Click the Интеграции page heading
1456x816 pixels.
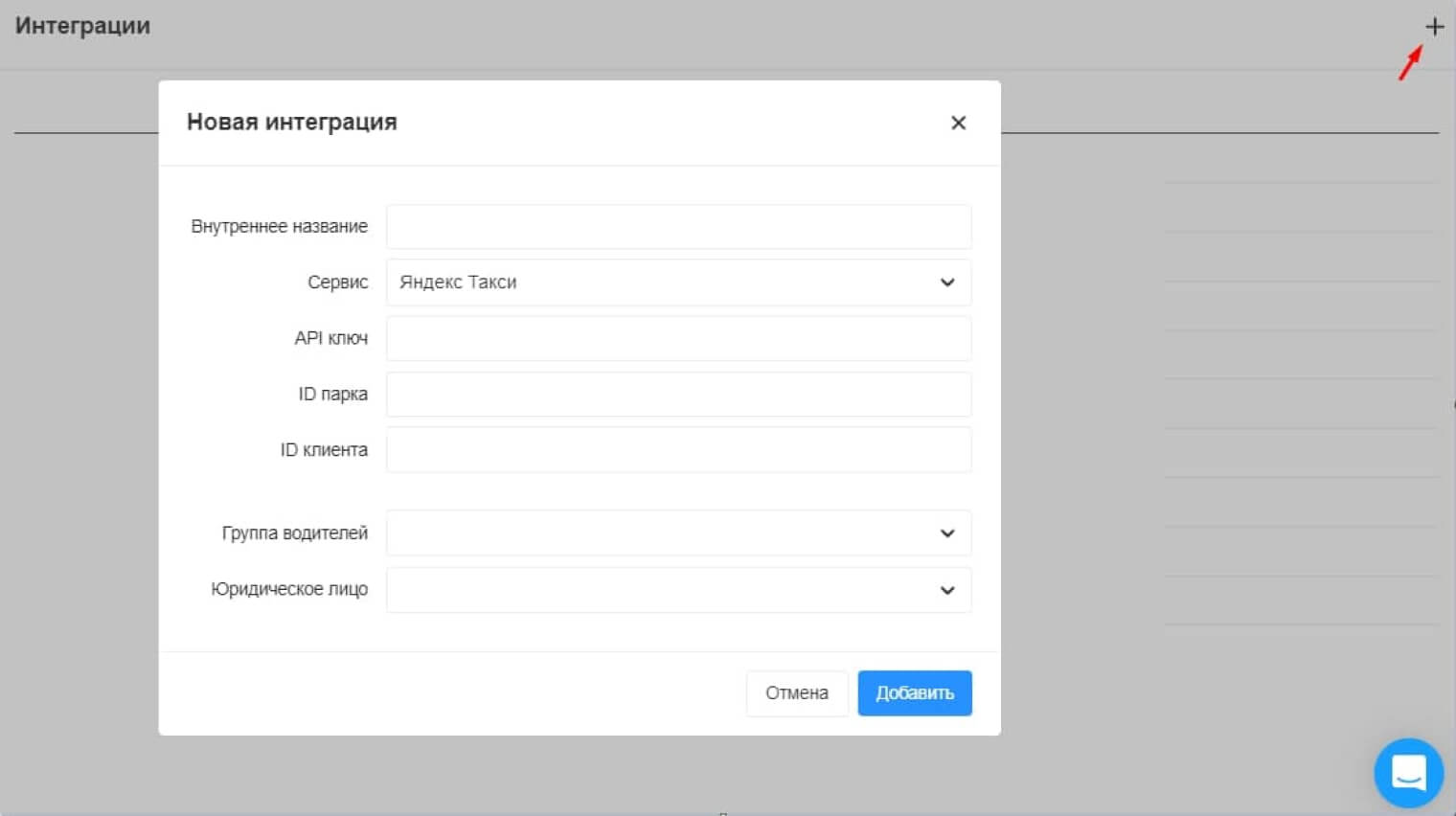(82, 26)
